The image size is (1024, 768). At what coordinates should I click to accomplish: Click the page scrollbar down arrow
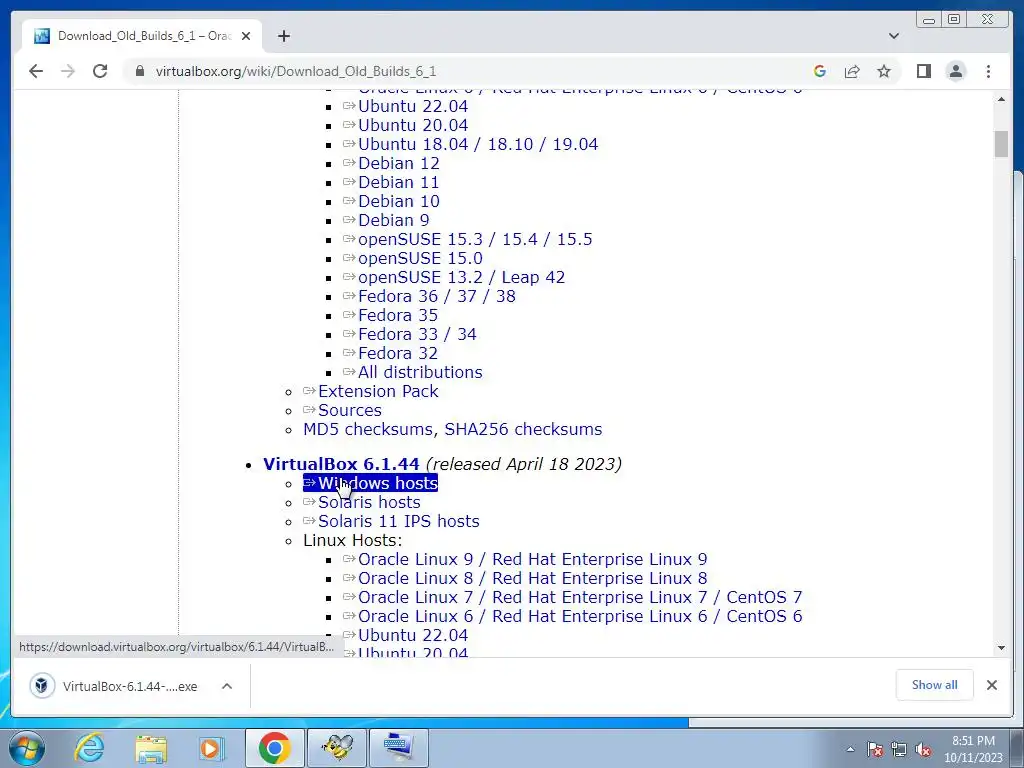[1001, 648]
